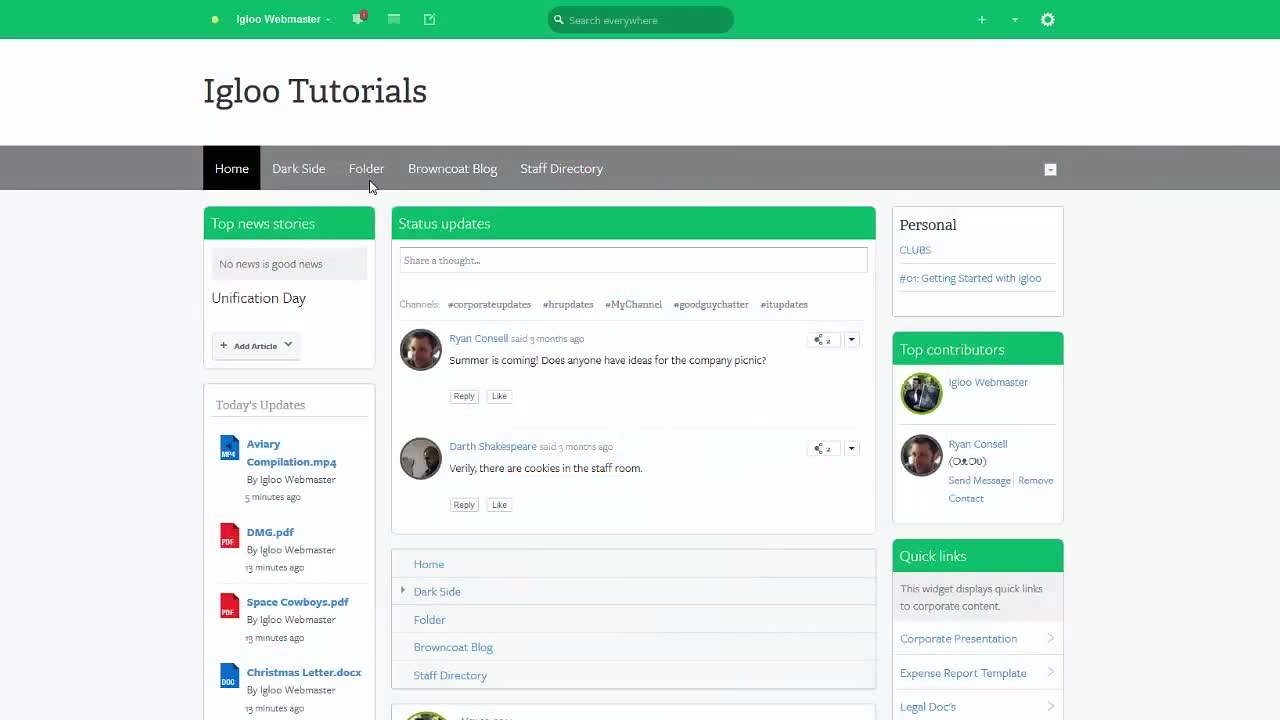This screenshot has width=1280, height=720.
Task: Open Igloo Webmaster contributor name link
Action: tap(988, 382)
